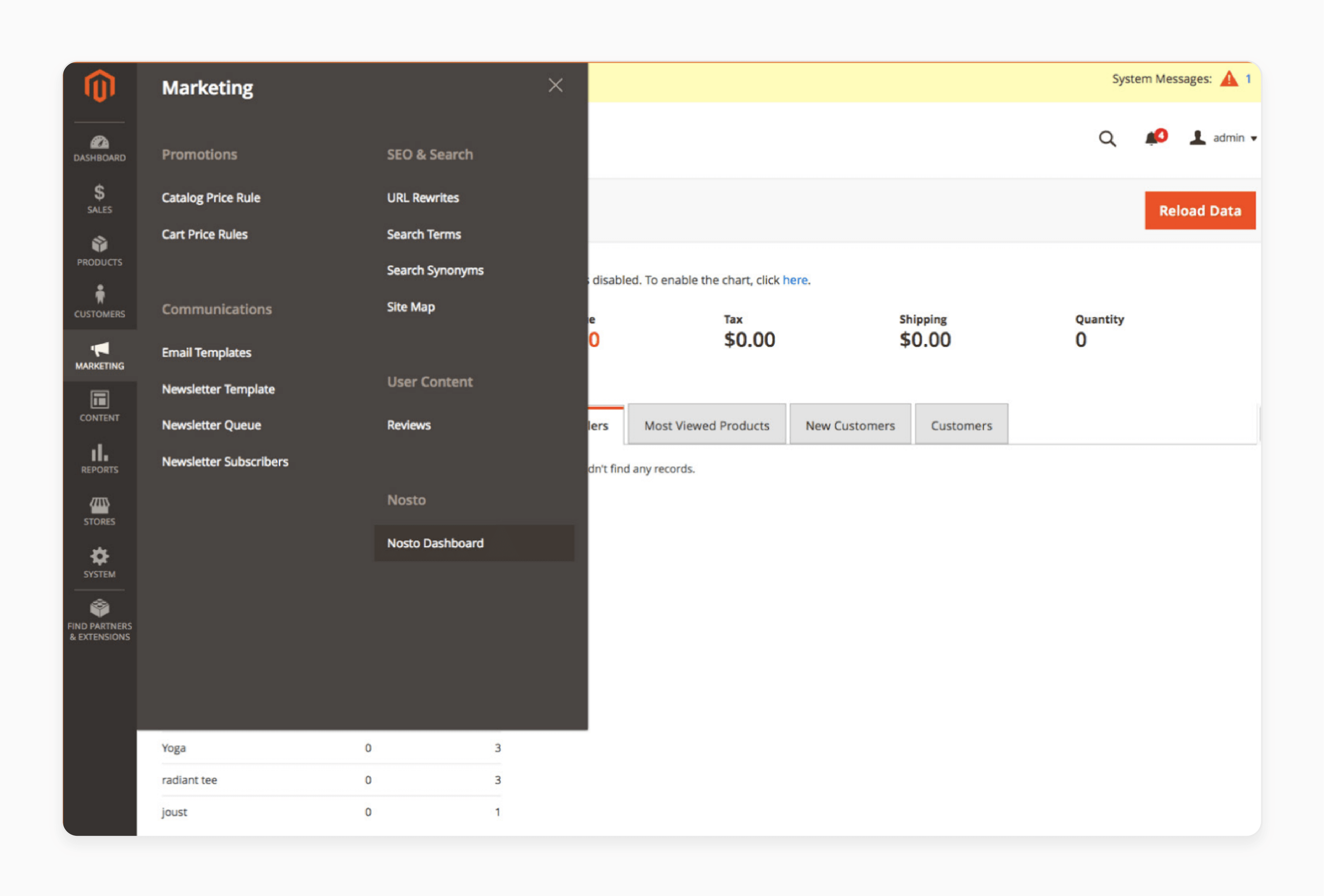The width and height of the screenshot is (1324, 896).
Task: Select the Marketing sidebar item
Action: [100, 356]
